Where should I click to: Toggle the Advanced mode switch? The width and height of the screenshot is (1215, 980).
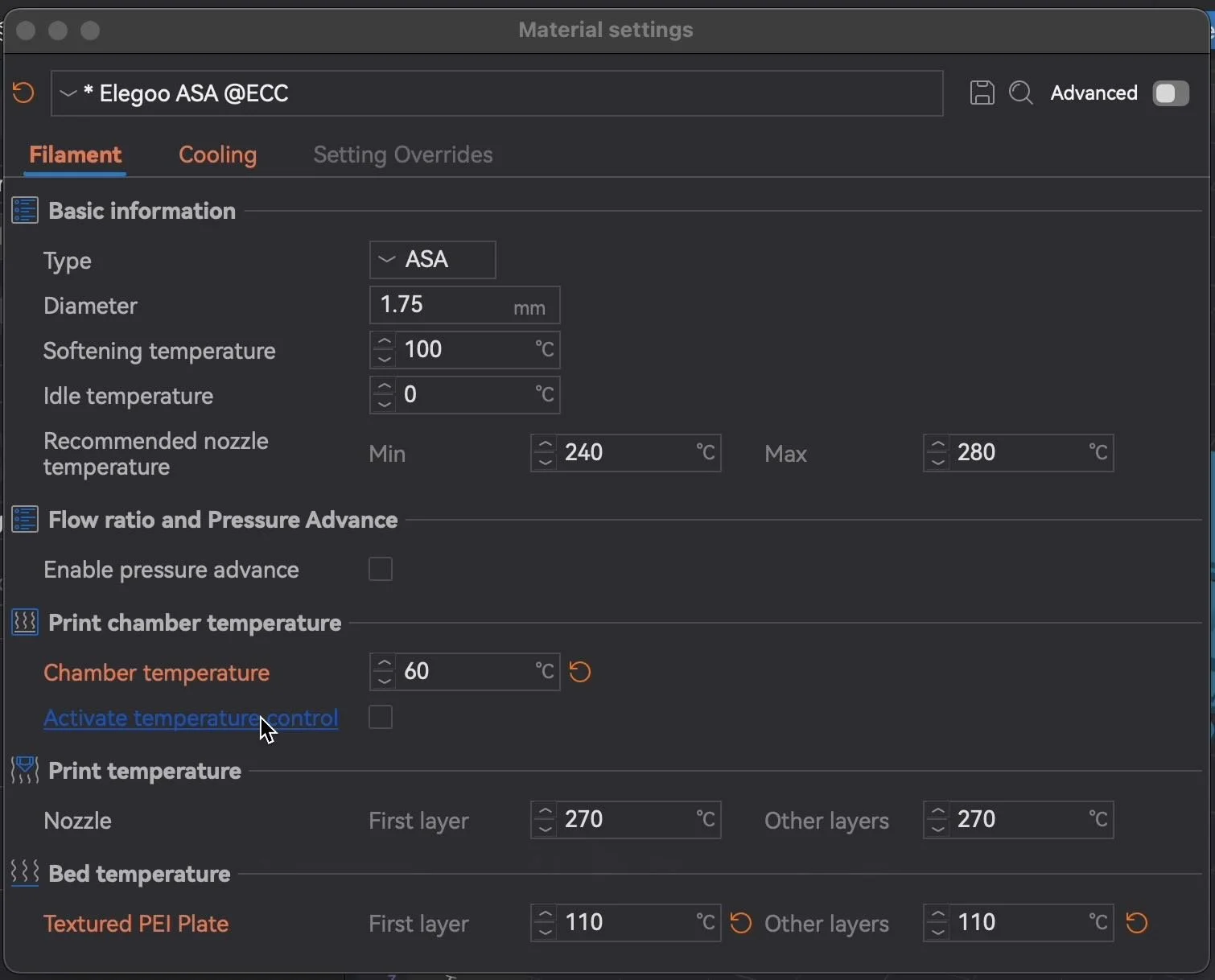click(1170, 93)
